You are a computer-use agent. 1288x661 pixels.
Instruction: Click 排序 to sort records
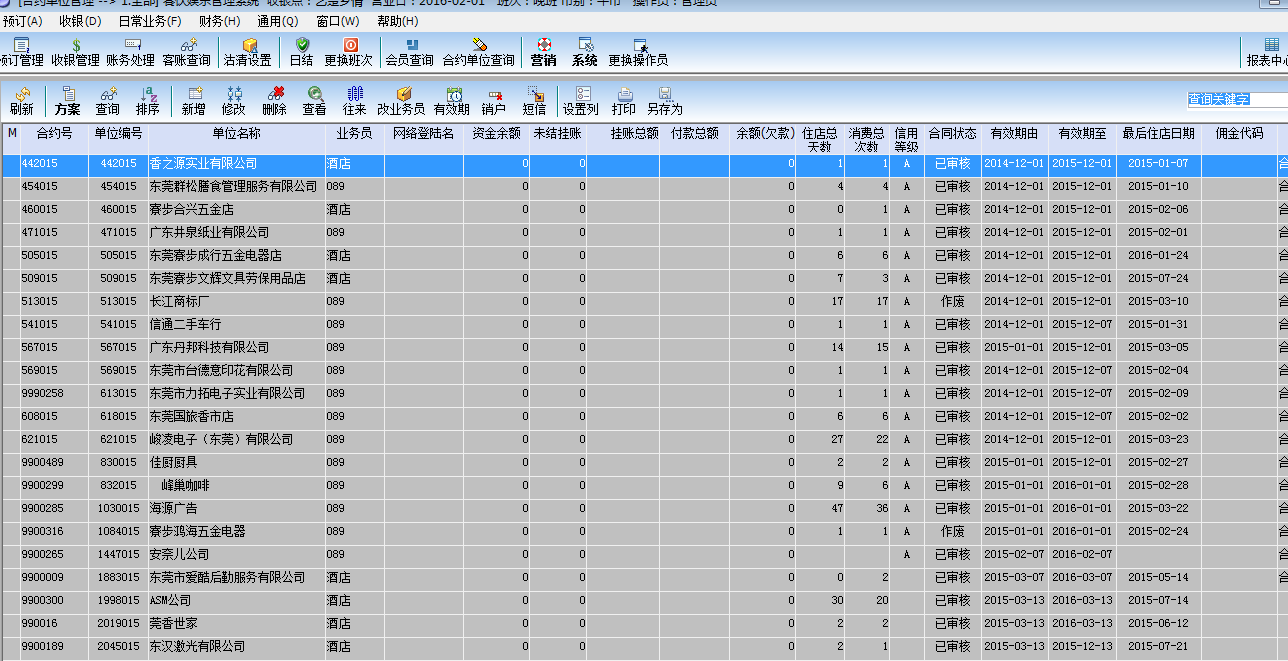pyautogui.click(x=148, y=101)
